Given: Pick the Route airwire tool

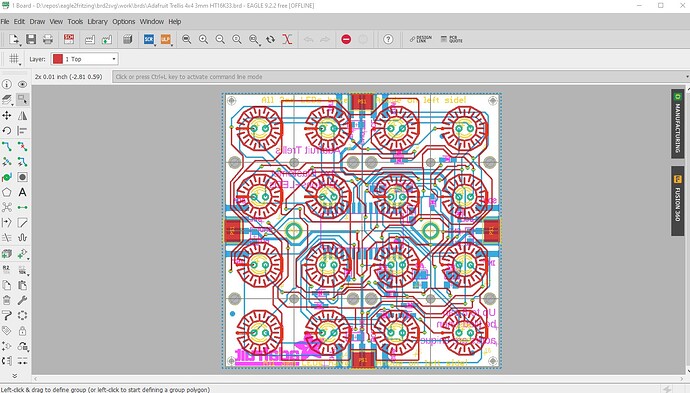Looking at the screenshot, I should point(7,146).
